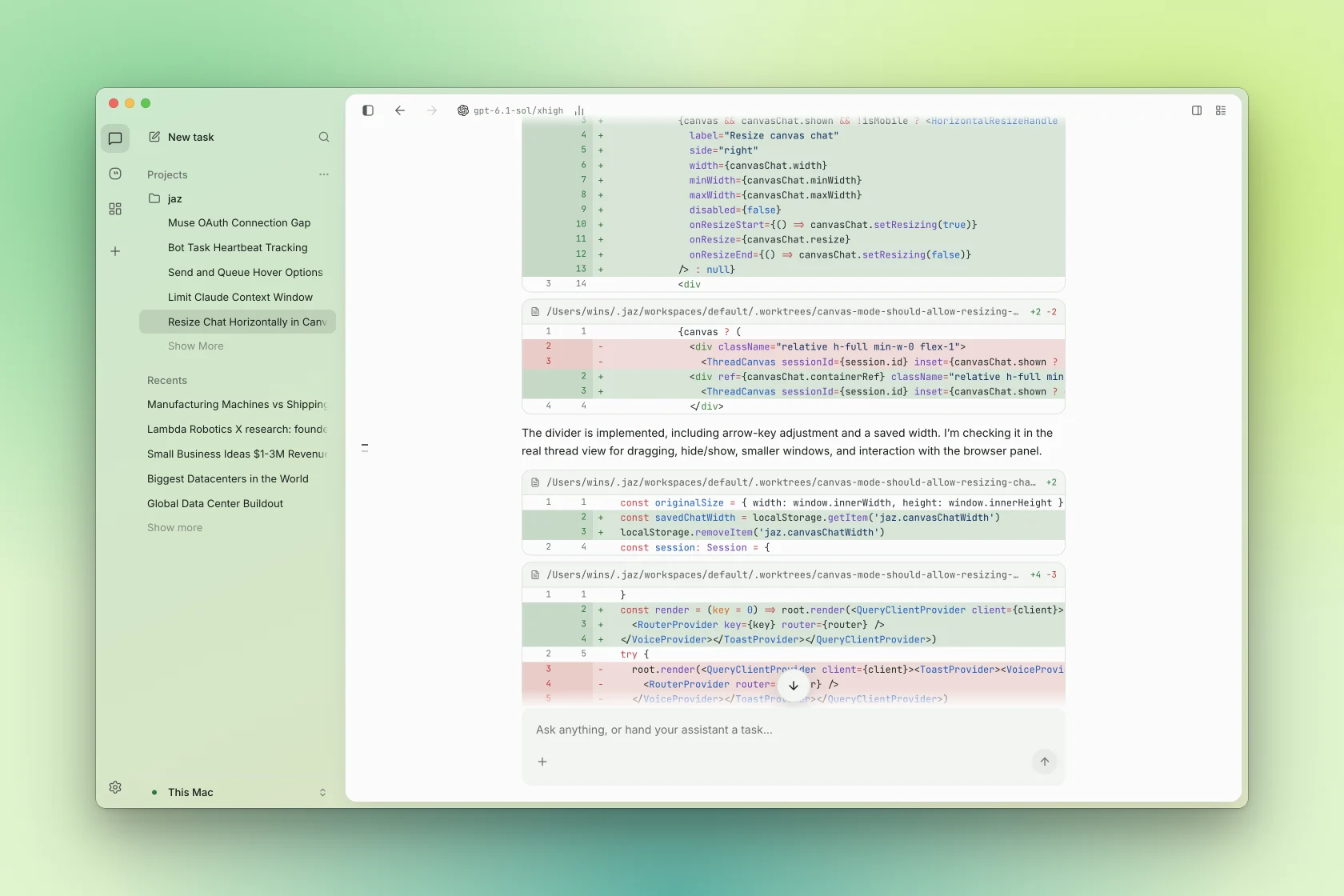Open settings gear icon
The height and width of the screenshot is (896, 1344).
click(115, 787)
